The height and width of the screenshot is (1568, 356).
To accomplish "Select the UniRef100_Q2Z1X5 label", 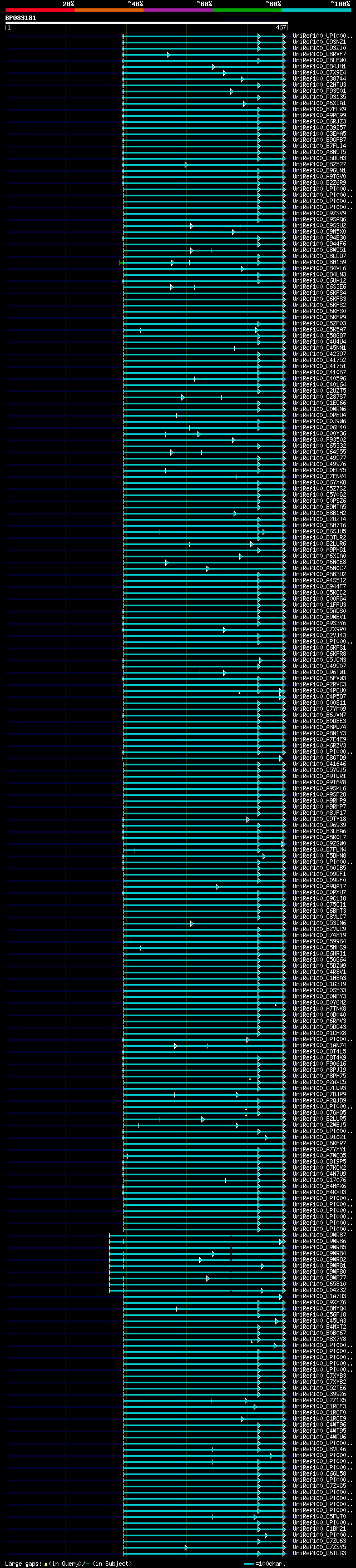I will click(x=319, y=1400).
